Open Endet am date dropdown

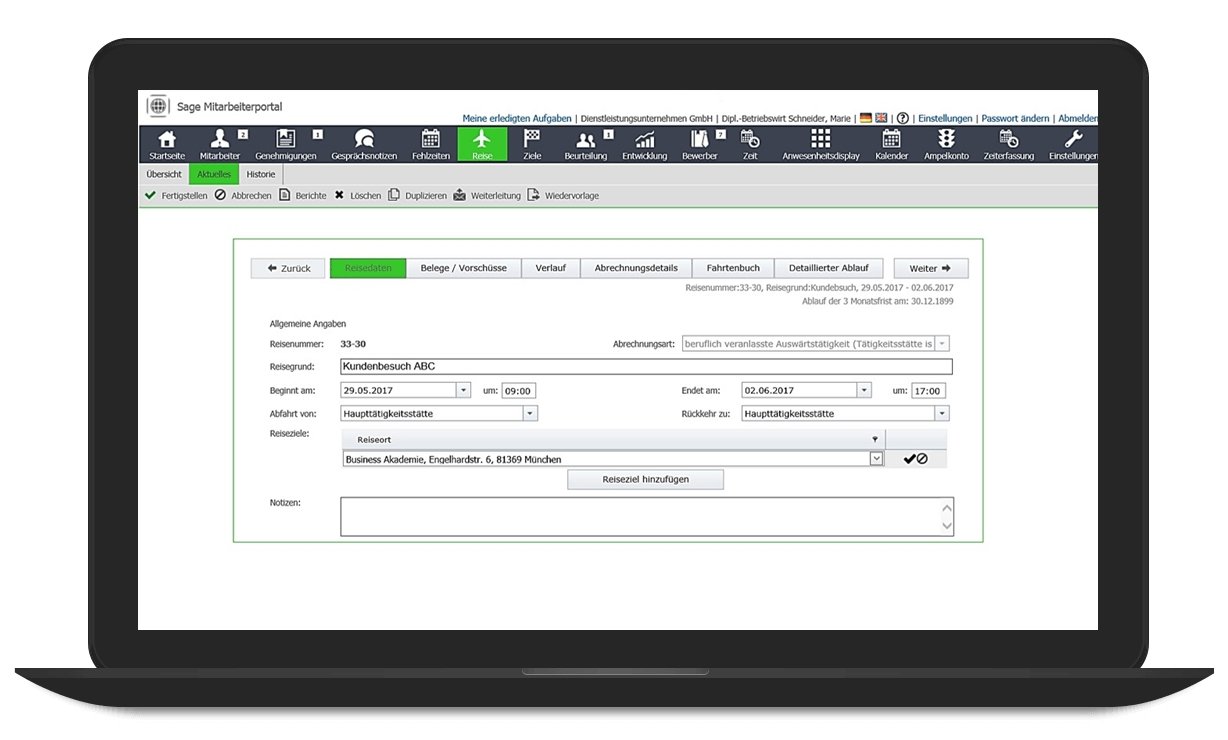[x=864, y=390]
